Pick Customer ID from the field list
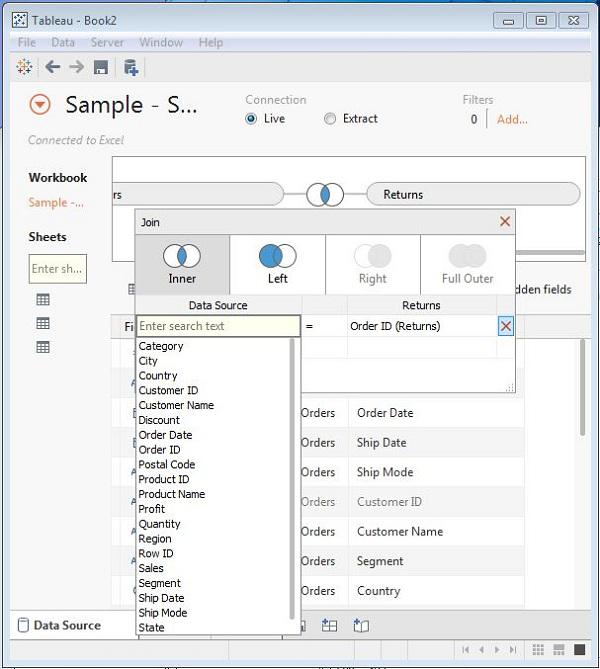The height and width of the screenshot is (669, 600). pyautogui.click(x=168, y=390)
